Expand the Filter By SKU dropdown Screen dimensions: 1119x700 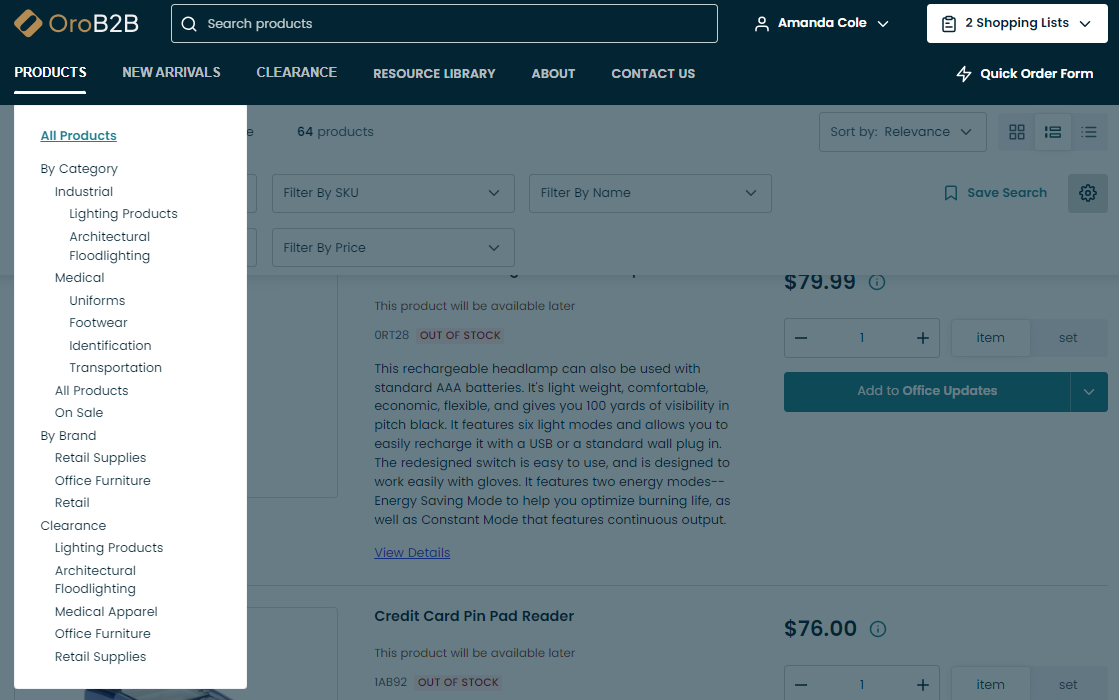click(x=392, y=193)
